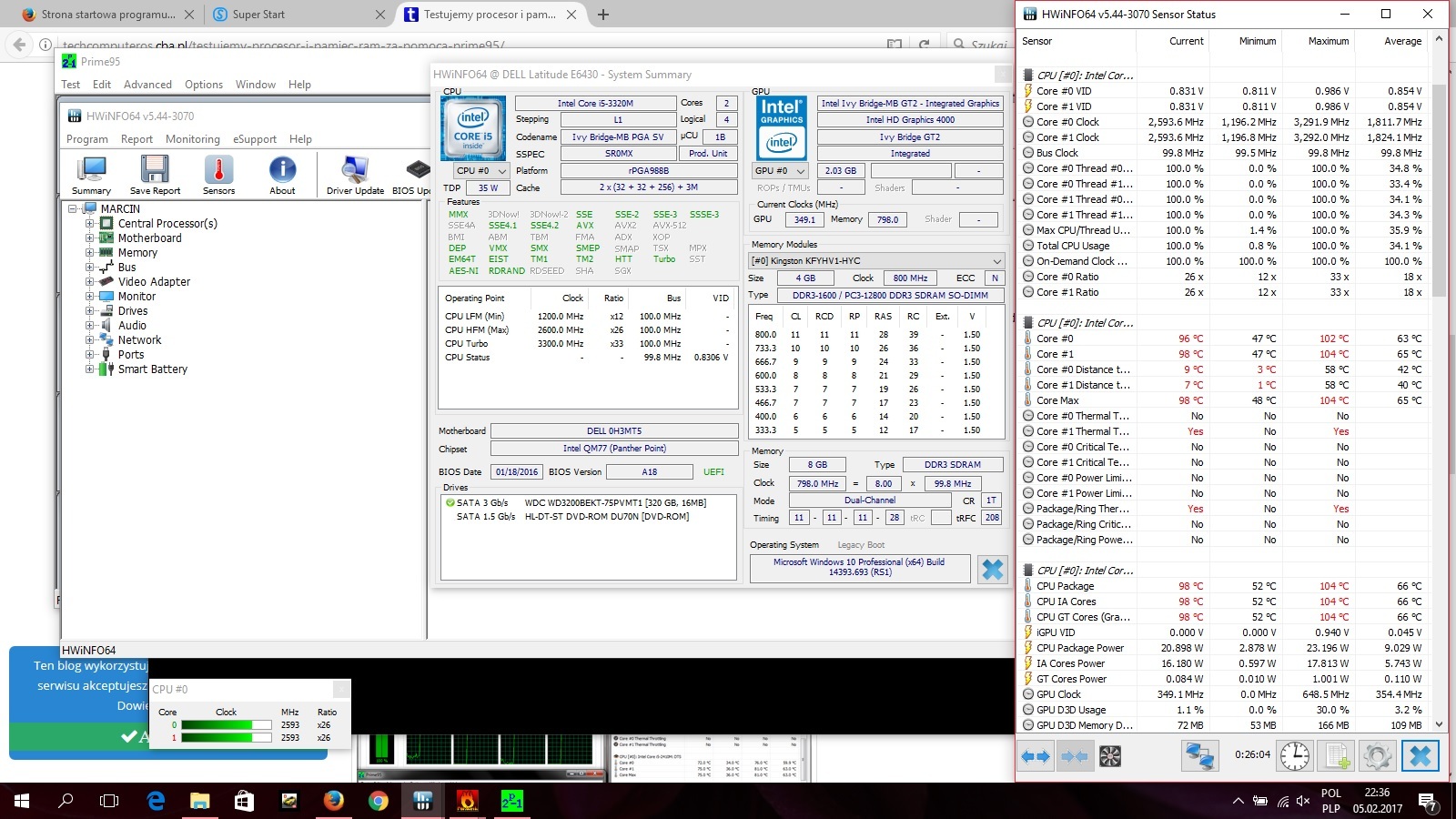Expand the Video Adapter tree node
The width and height of the screenshot is (1456, 819).
90,281
